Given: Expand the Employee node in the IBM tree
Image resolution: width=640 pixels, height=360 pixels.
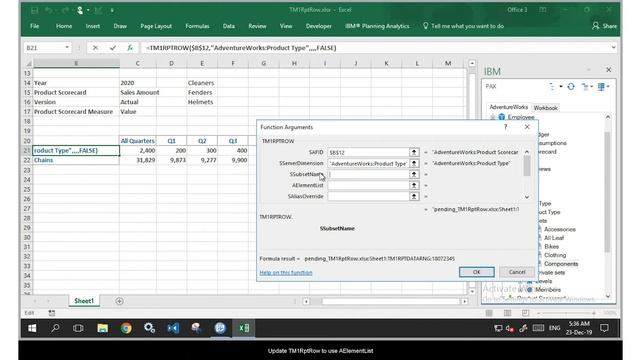Looking at the screenshot, I should 493,117.
